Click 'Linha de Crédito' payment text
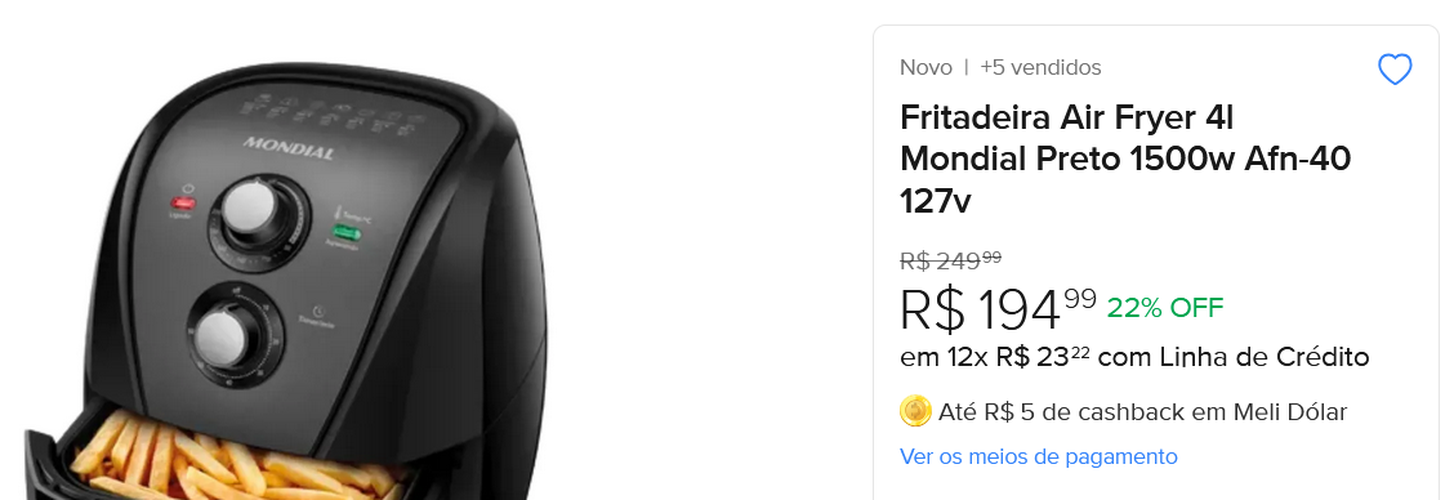 [x=1264, y=357]
